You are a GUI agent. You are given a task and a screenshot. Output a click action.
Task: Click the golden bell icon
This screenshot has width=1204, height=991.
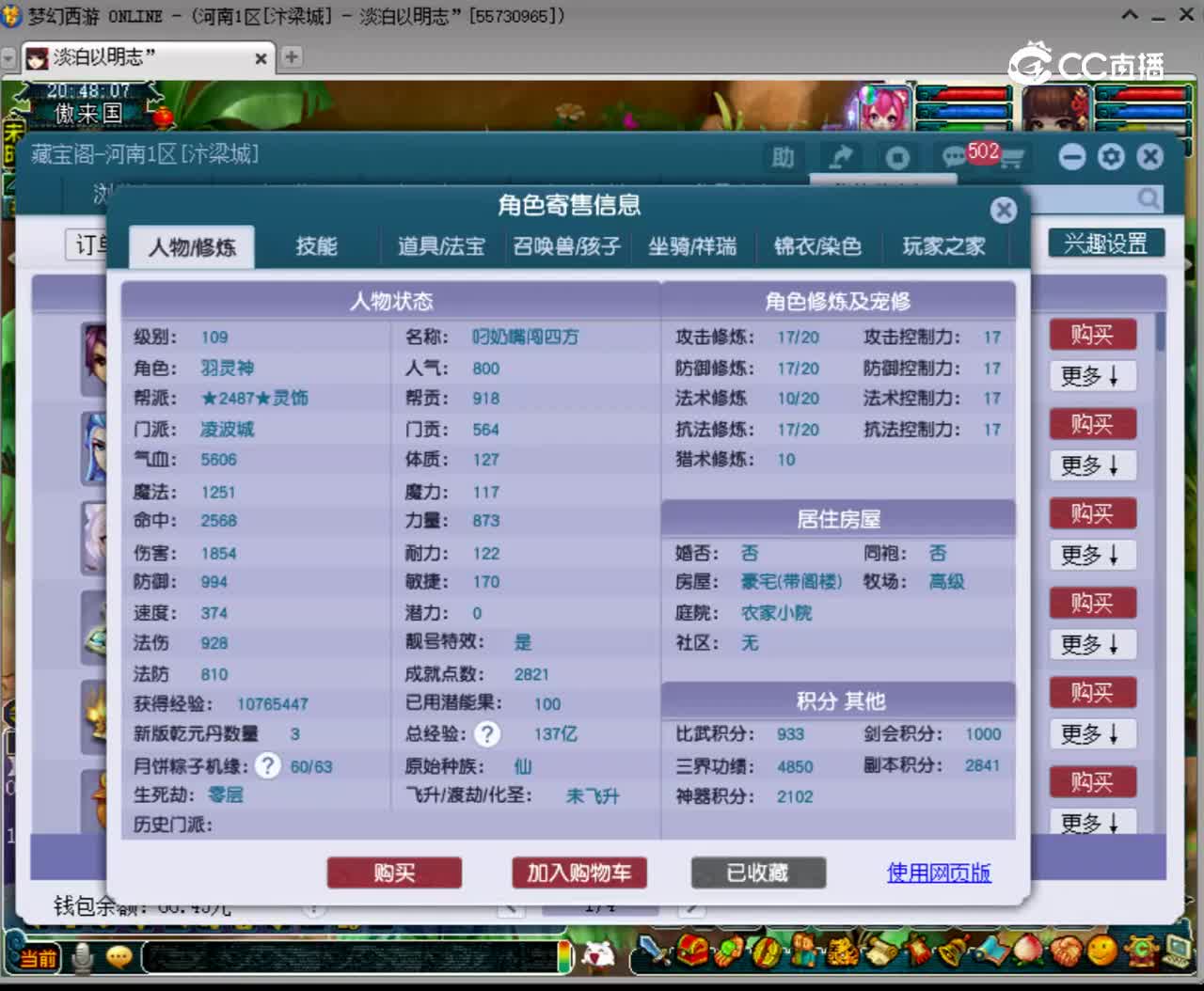tap(956, 952)
